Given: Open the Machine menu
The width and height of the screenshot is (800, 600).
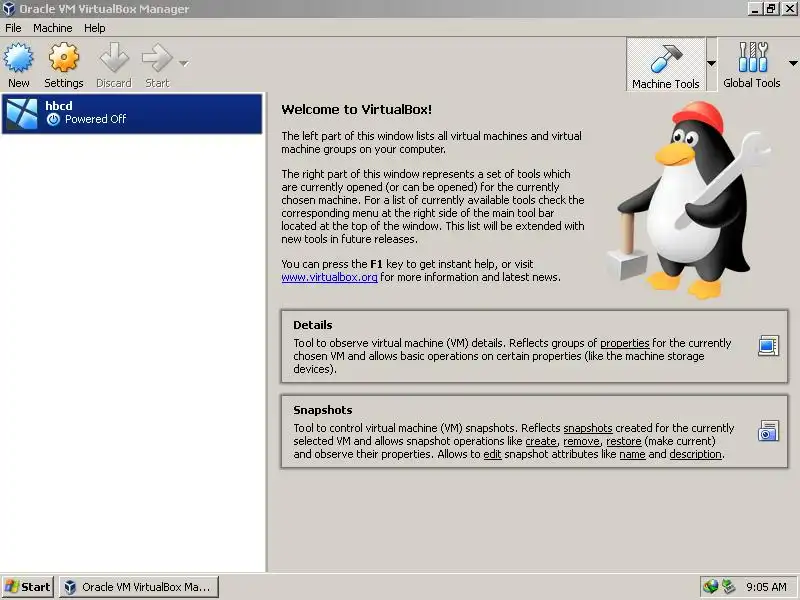Looking at the screenshot, I should (x=53, y=28).
